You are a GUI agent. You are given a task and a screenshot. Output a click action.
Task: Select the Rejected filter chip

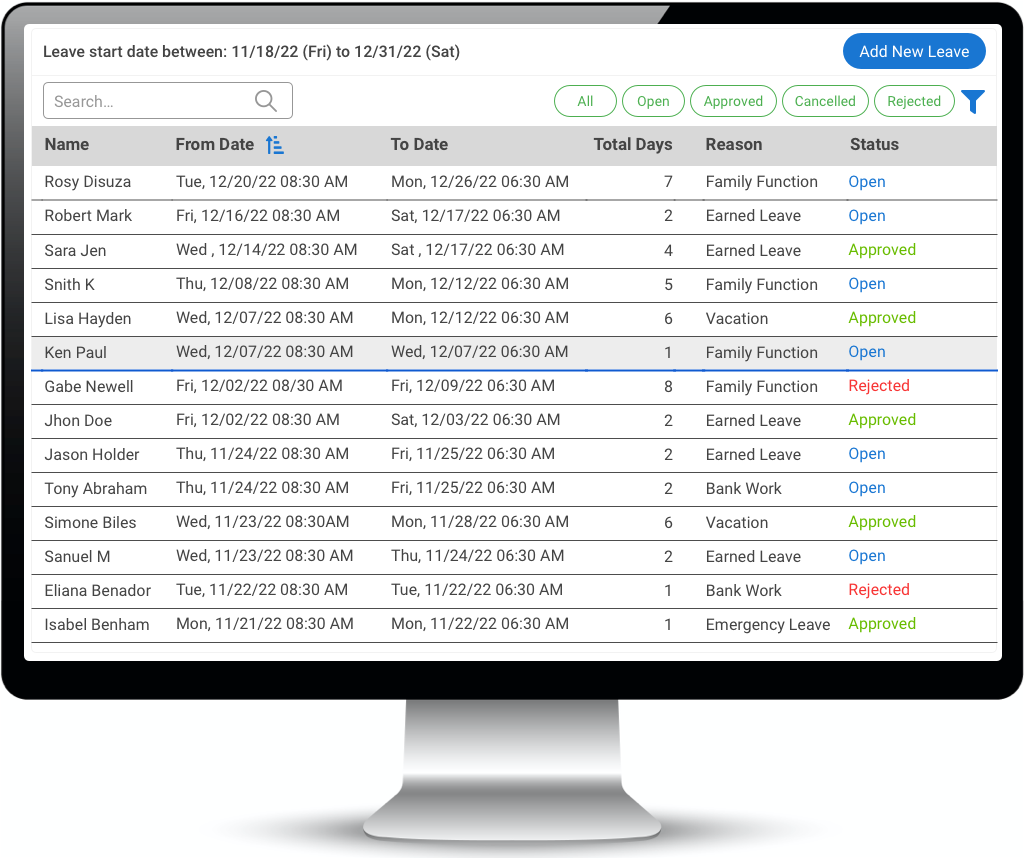[914, 101]
